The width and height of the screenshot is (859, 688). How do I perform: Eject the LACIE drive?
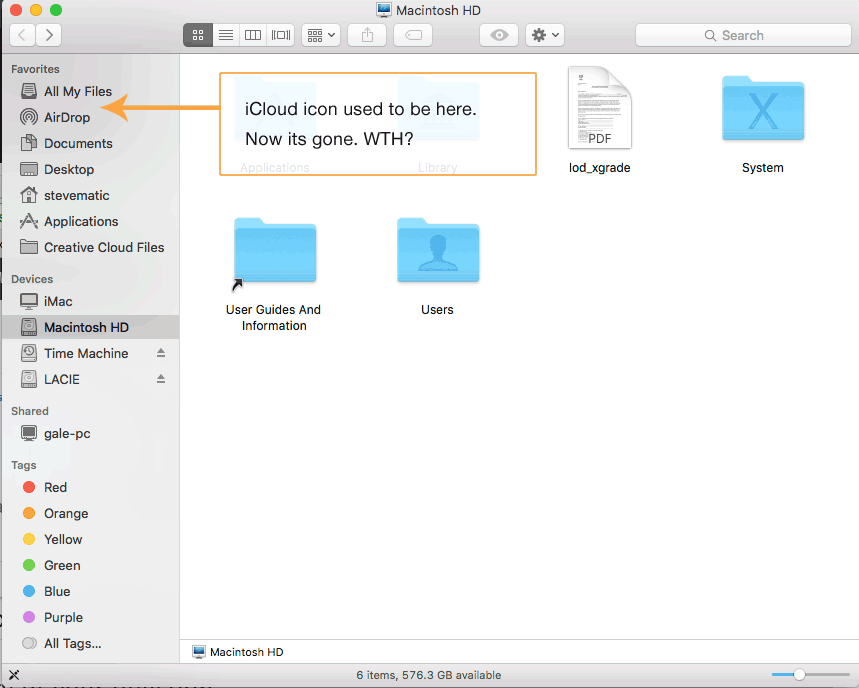[161, 379]
